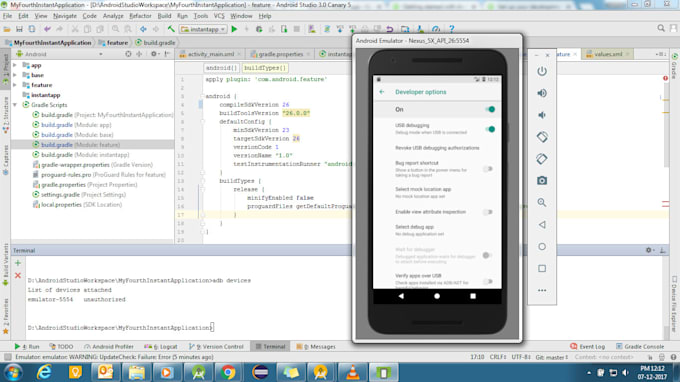
Task: Toggle USB debugging switch
Action: [490, 129]
